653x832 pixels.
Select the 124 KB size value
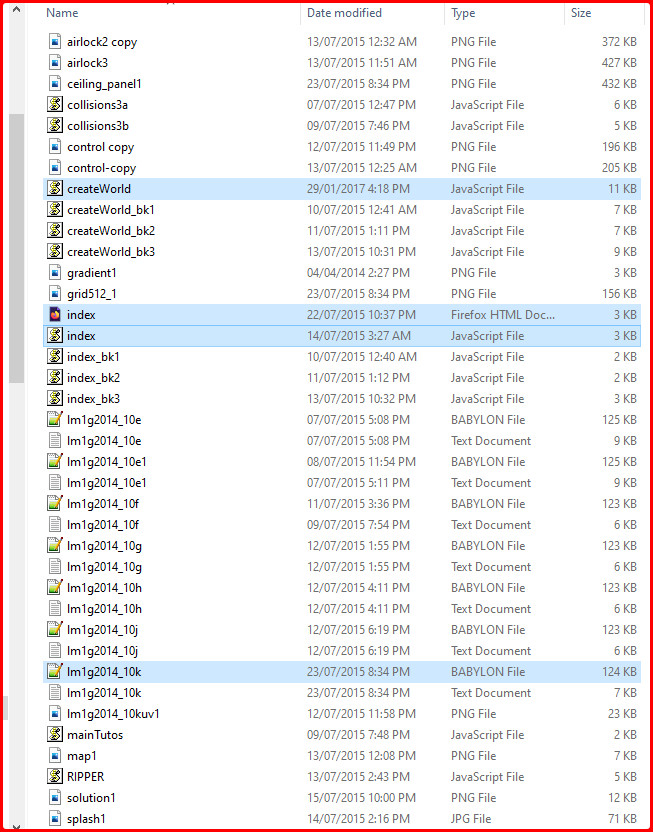619,672
